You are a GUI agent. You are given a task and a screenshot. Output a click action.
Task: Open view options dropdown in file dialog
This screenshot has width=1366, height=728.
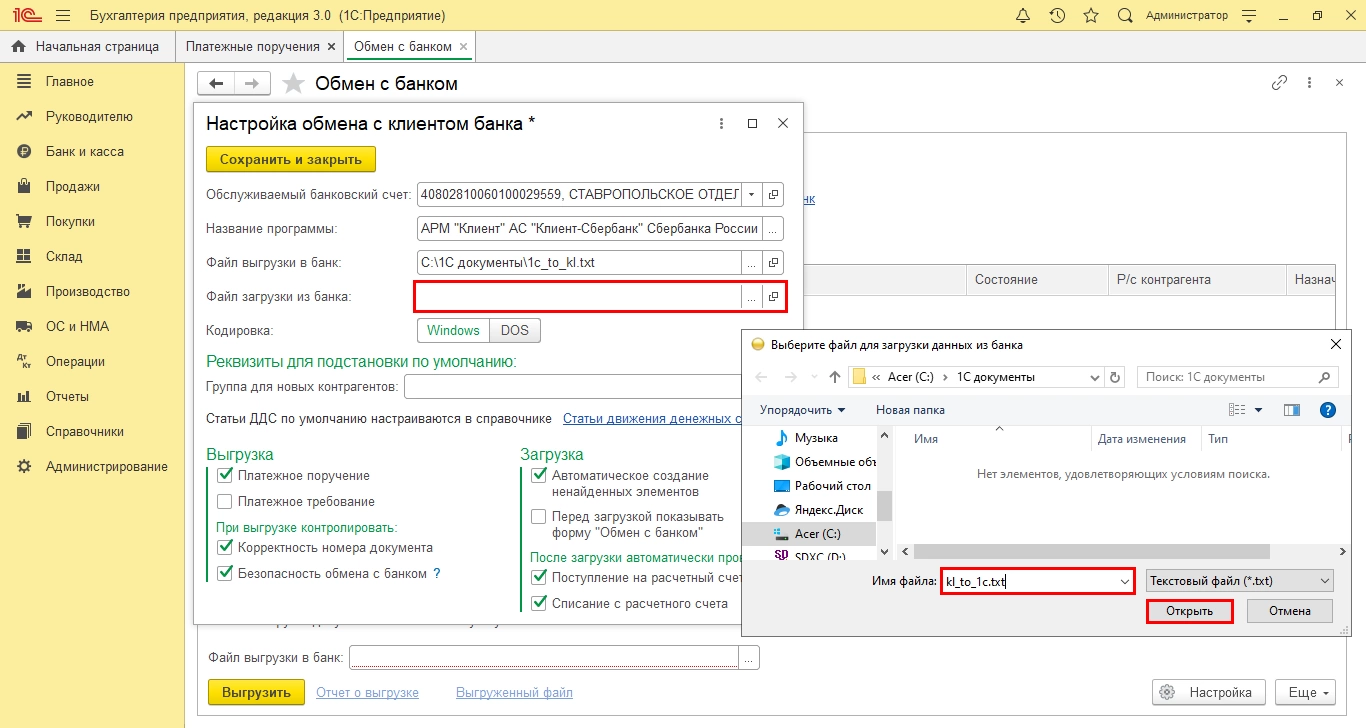click(1258, 410)
